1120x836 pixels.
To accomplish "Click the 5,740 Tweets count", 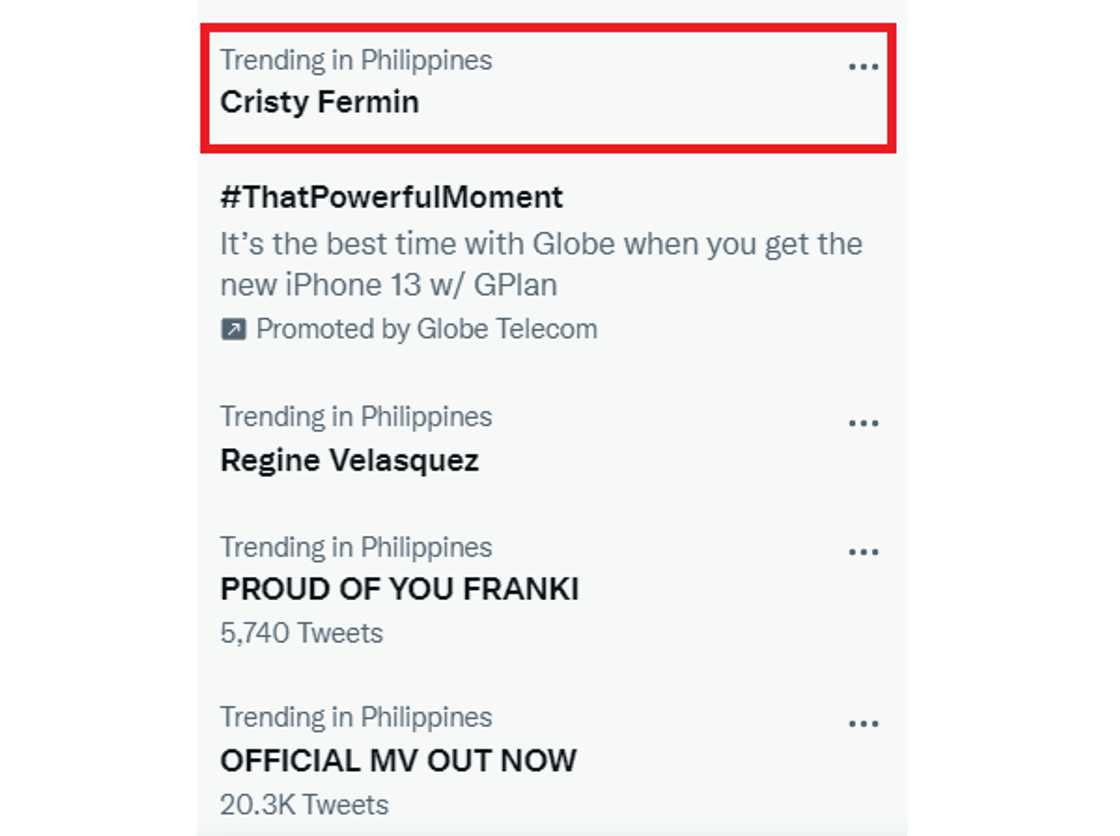I will 301,633.
